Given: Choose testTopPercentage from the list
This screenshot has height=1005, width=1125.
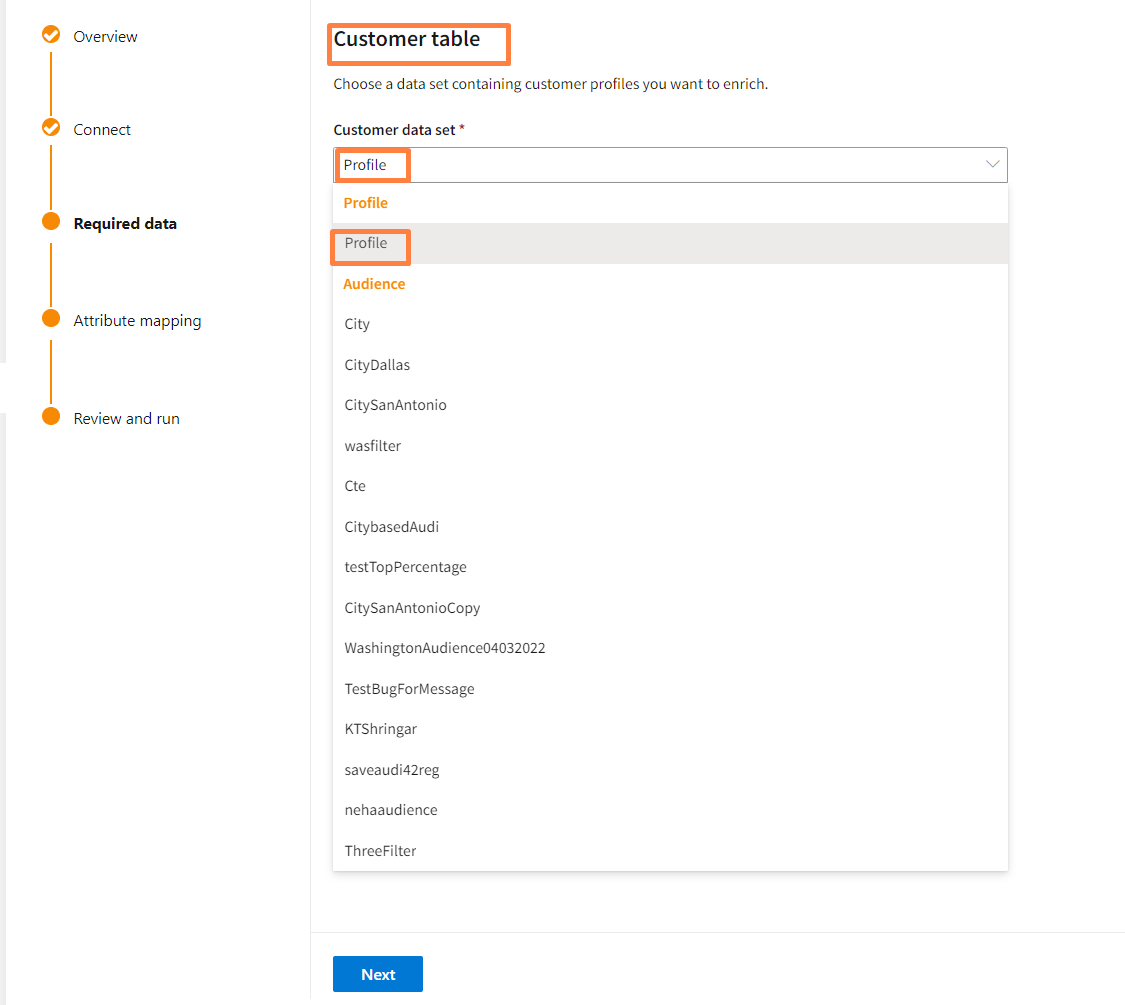Looking at the screenshot, I should click(x=405, y=567).
